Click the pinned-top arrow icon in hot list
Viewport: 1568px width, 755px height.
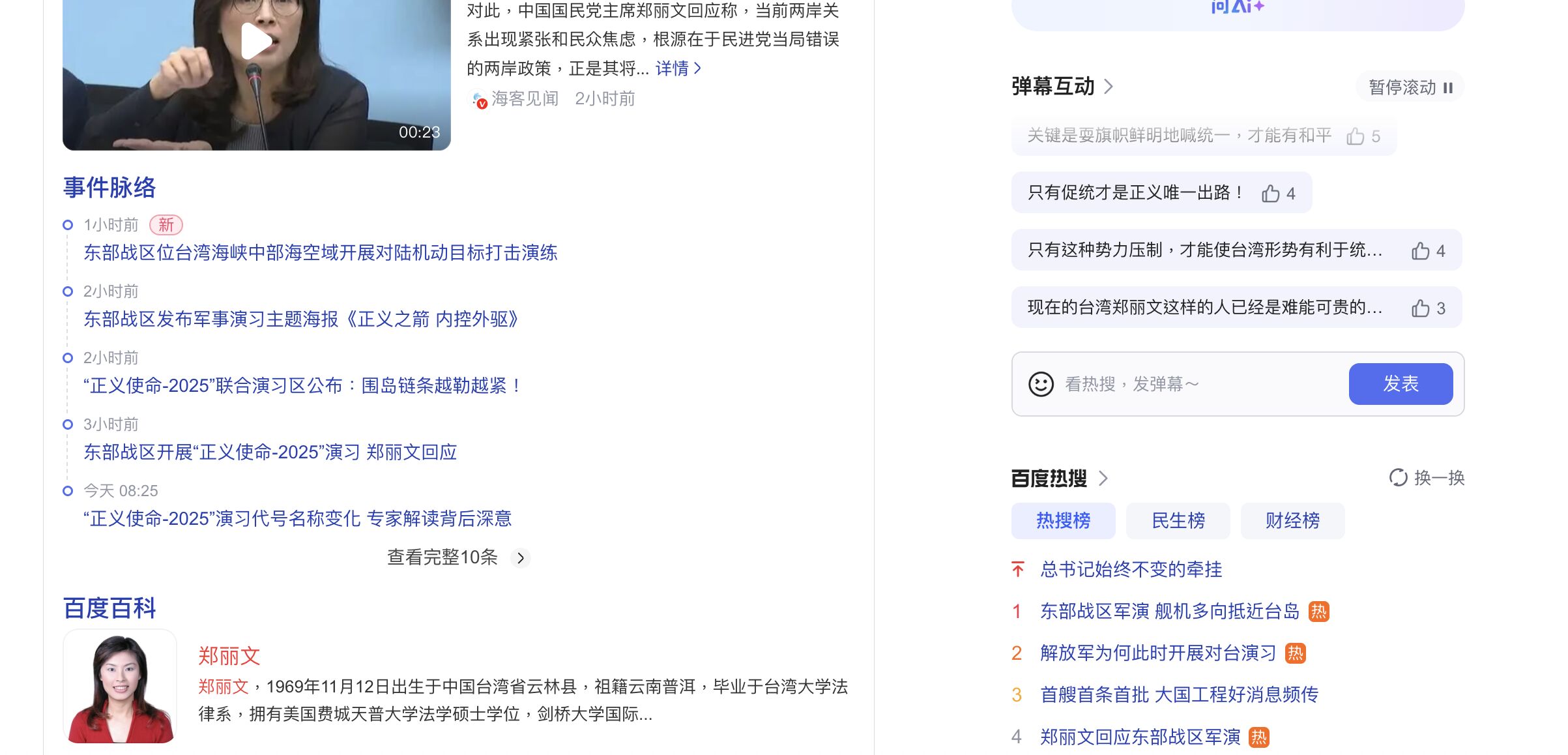click(1018, 569)
